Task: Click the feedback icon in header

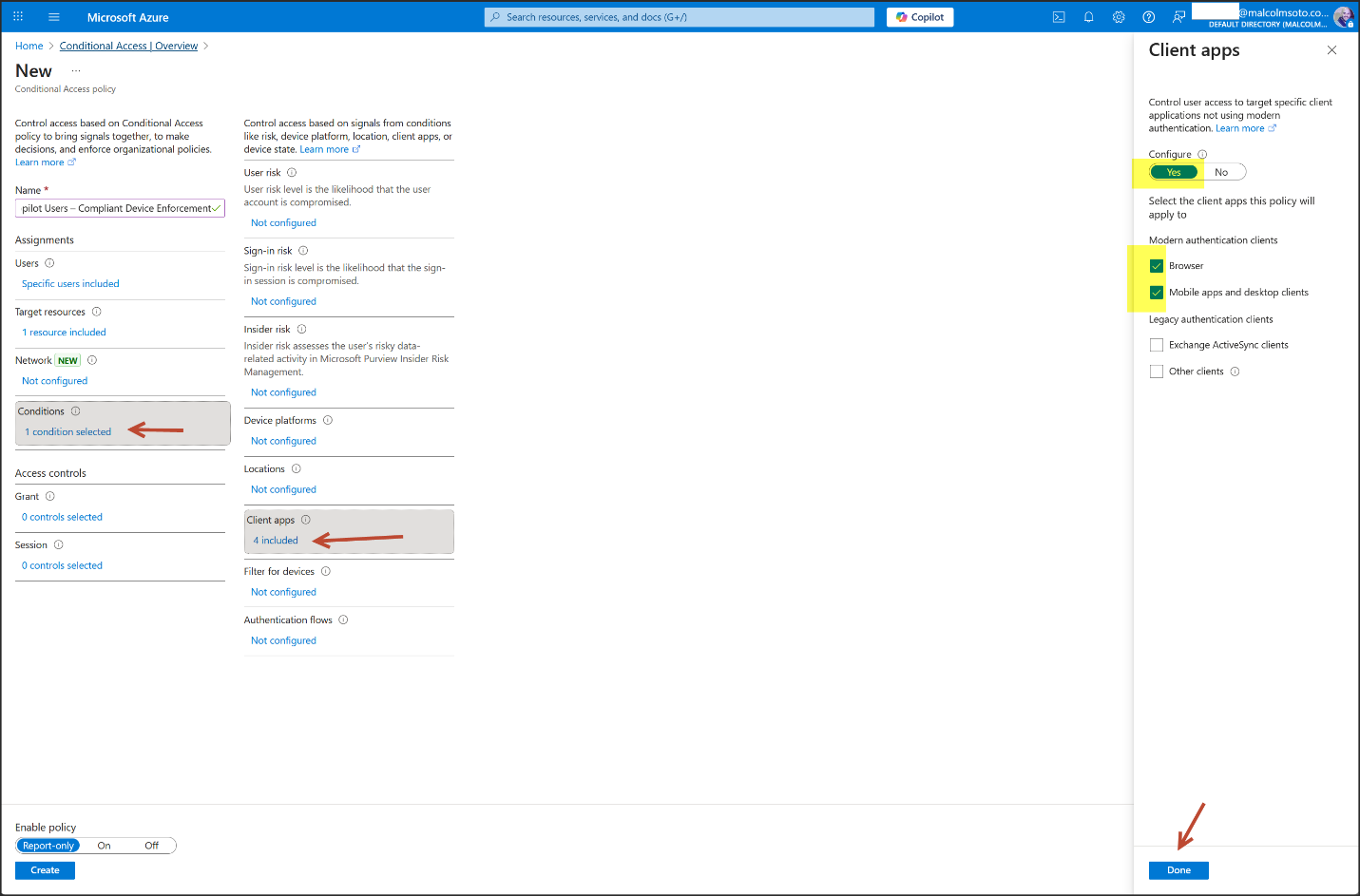Action: tap(1178, 17)
